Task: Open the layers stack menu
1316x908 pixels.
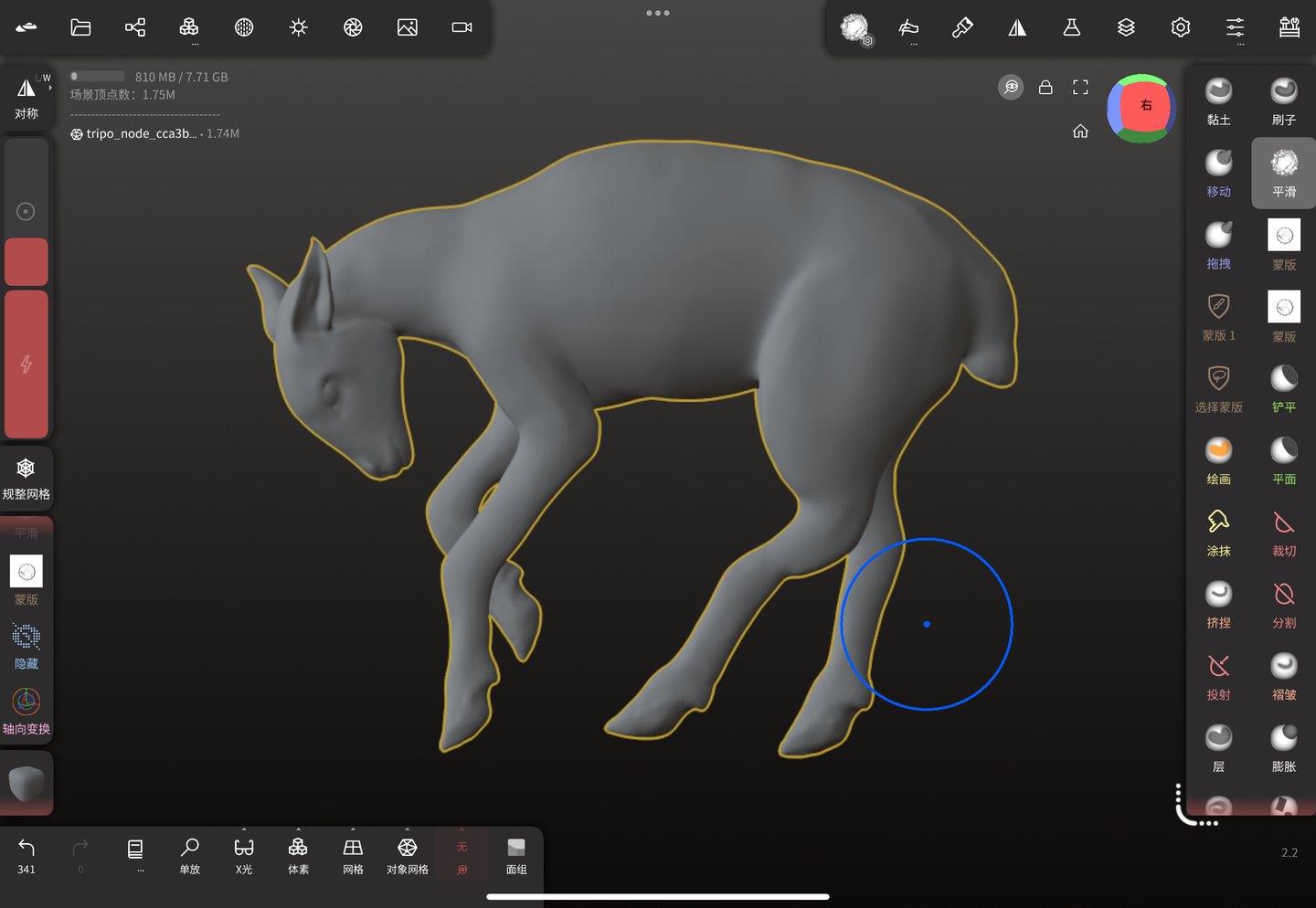Action: coord(1126,27)
